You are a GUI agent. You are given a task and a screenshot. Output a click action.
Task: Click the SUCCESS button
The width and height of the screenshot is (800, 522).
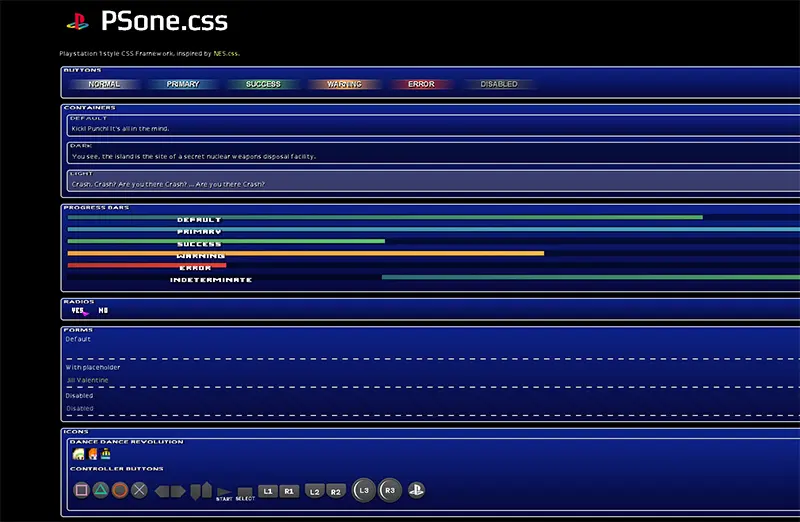tap(263, 84)
